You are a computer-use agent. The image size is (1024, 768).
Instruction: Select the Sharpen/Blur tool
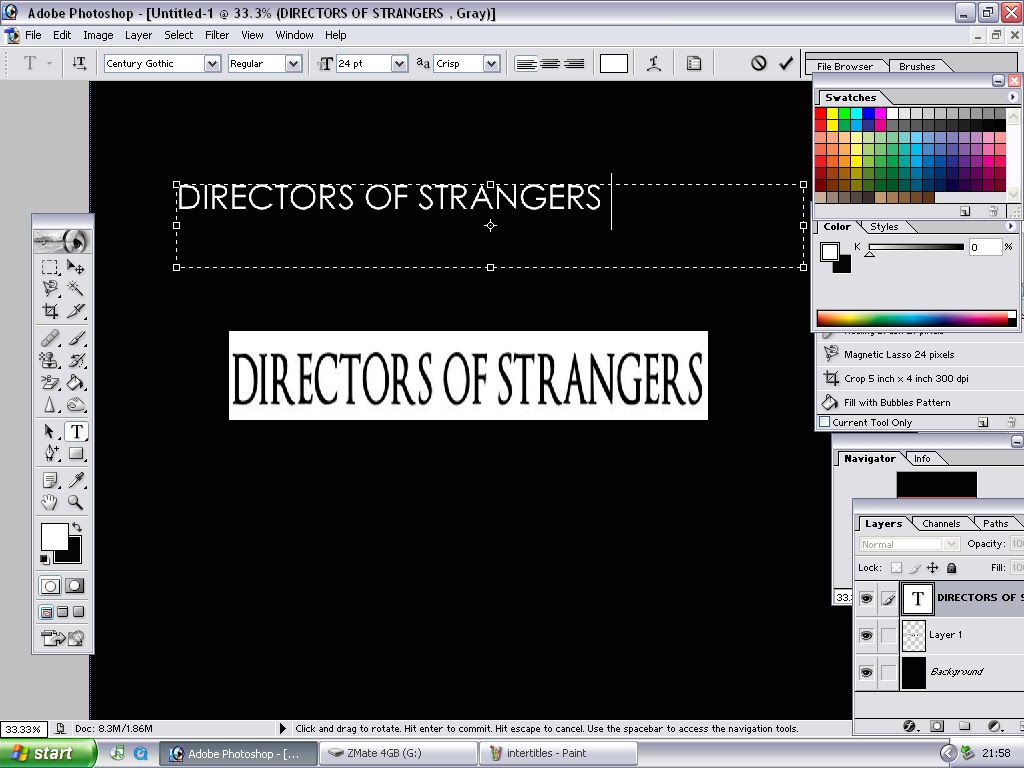pos(50,405)
